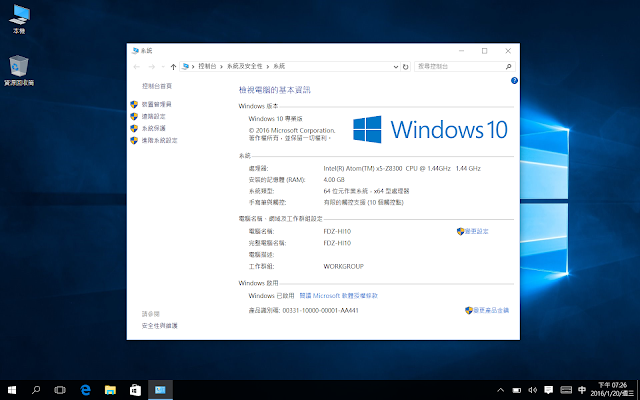
Task: Open the battery status tray icon
Action: tap(516, 390)
